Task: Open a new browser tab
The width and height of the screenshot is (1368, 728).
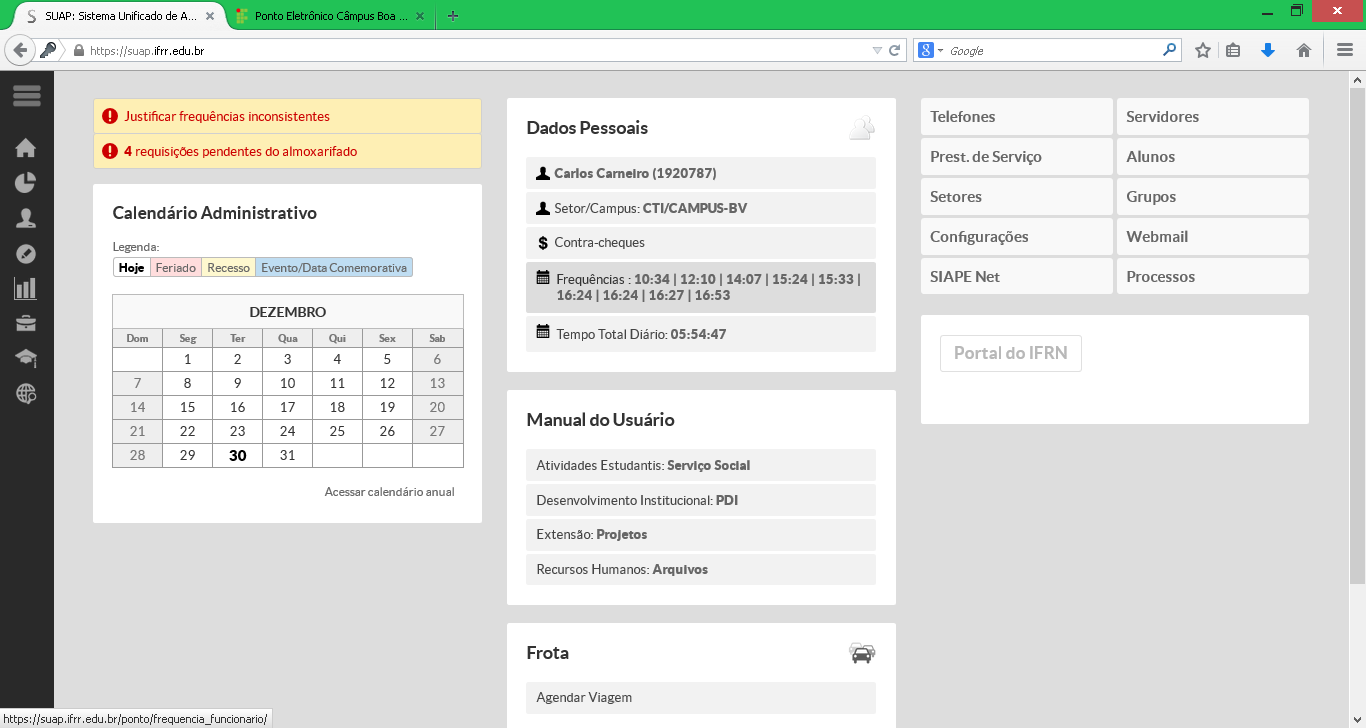Action: [453, 16]
